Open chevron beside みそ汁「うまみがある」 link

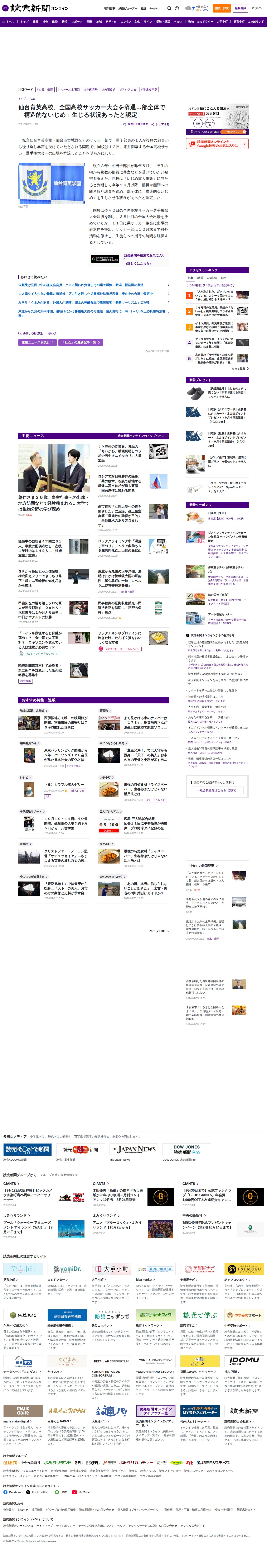click(169, 303)
